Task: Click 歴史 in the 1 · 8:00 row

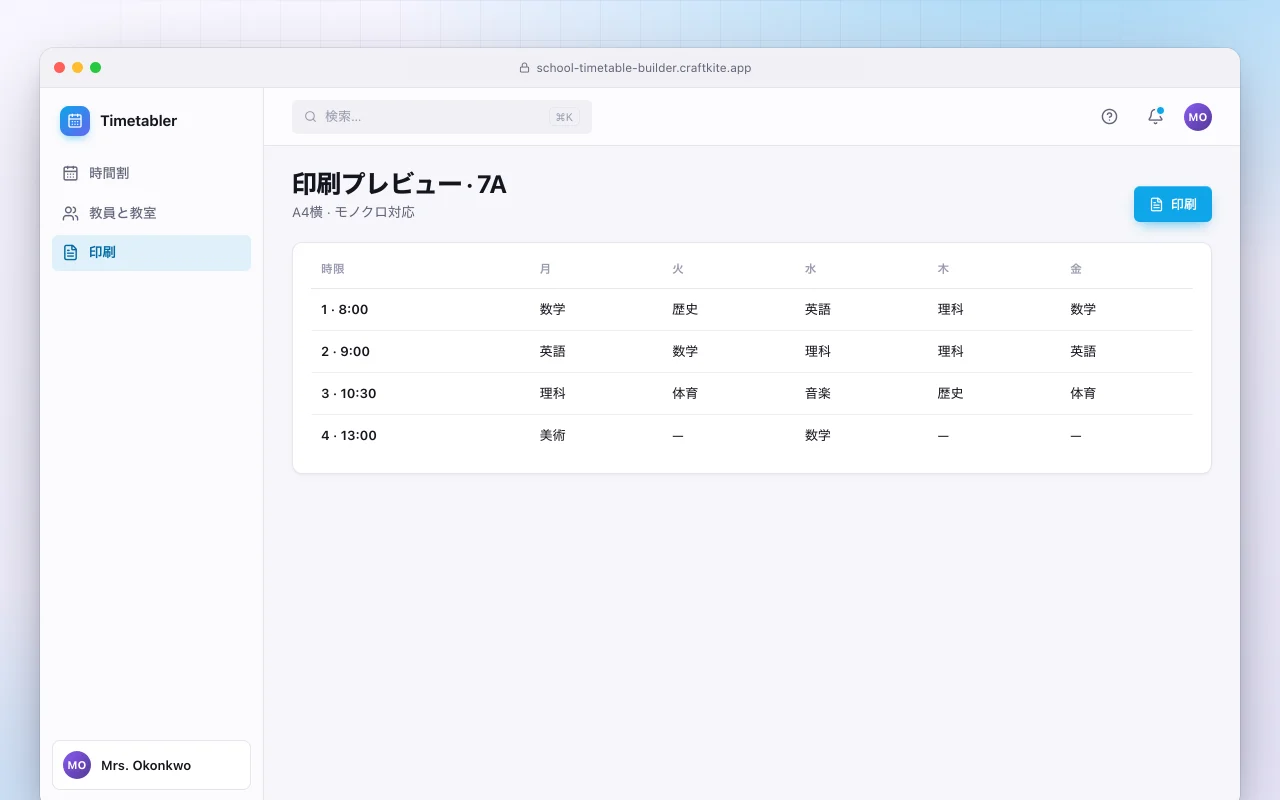Action: coord(685,310)
